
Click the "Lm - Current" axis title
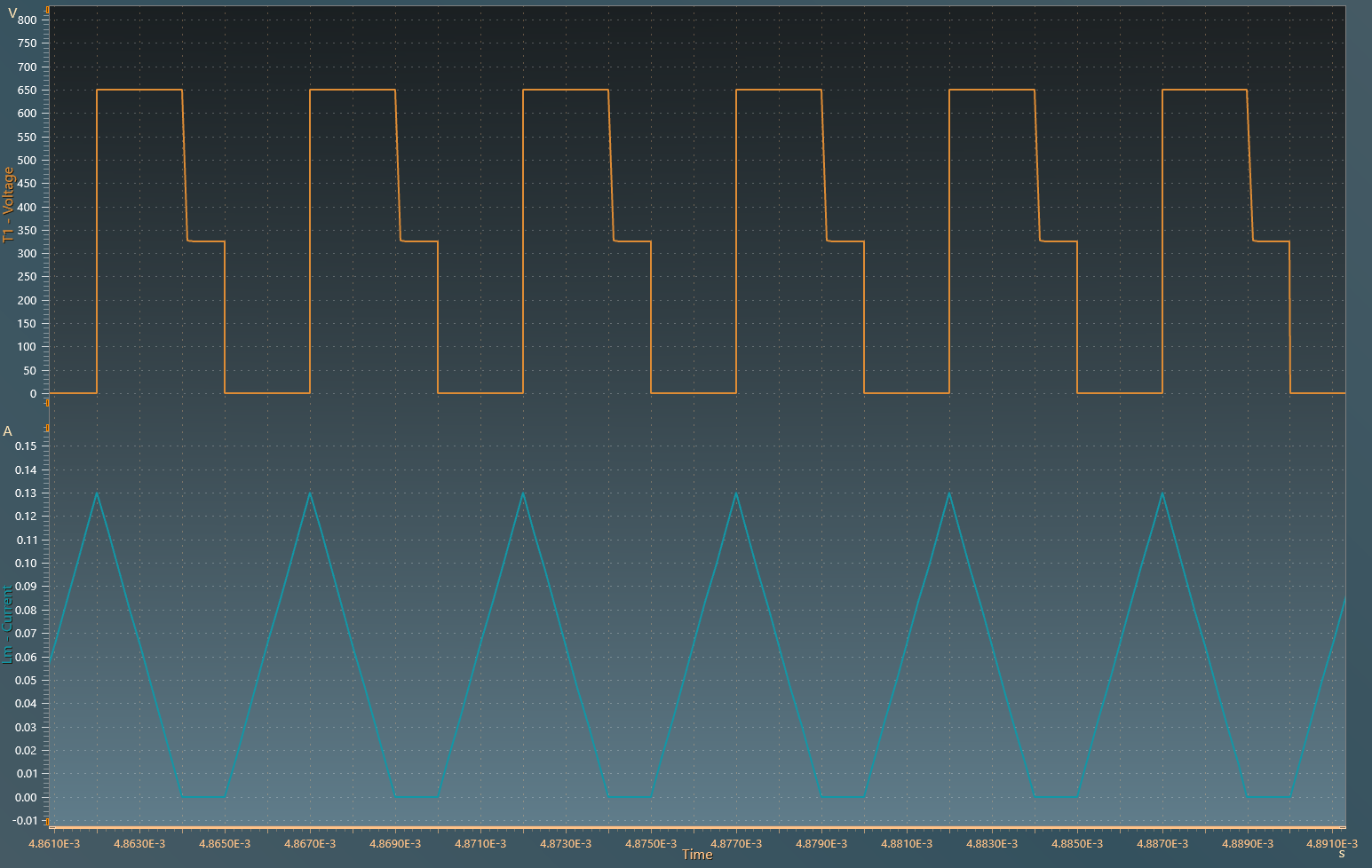[x=8, y=624]
